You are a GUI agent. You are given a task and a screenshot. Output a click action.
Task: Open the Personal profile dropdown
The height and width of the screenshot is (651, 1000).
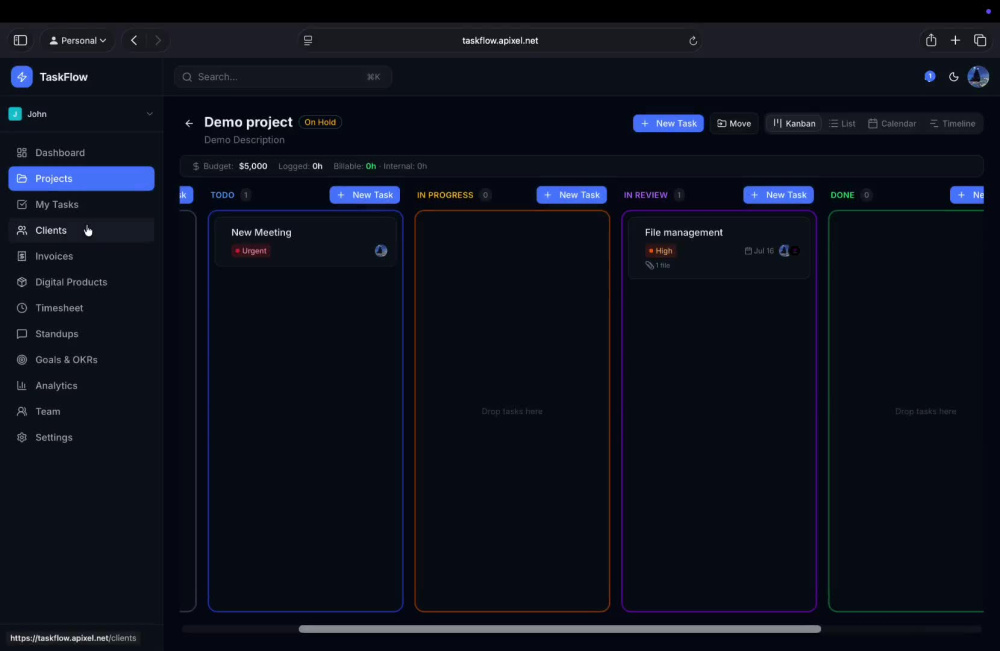coord(78,40)
